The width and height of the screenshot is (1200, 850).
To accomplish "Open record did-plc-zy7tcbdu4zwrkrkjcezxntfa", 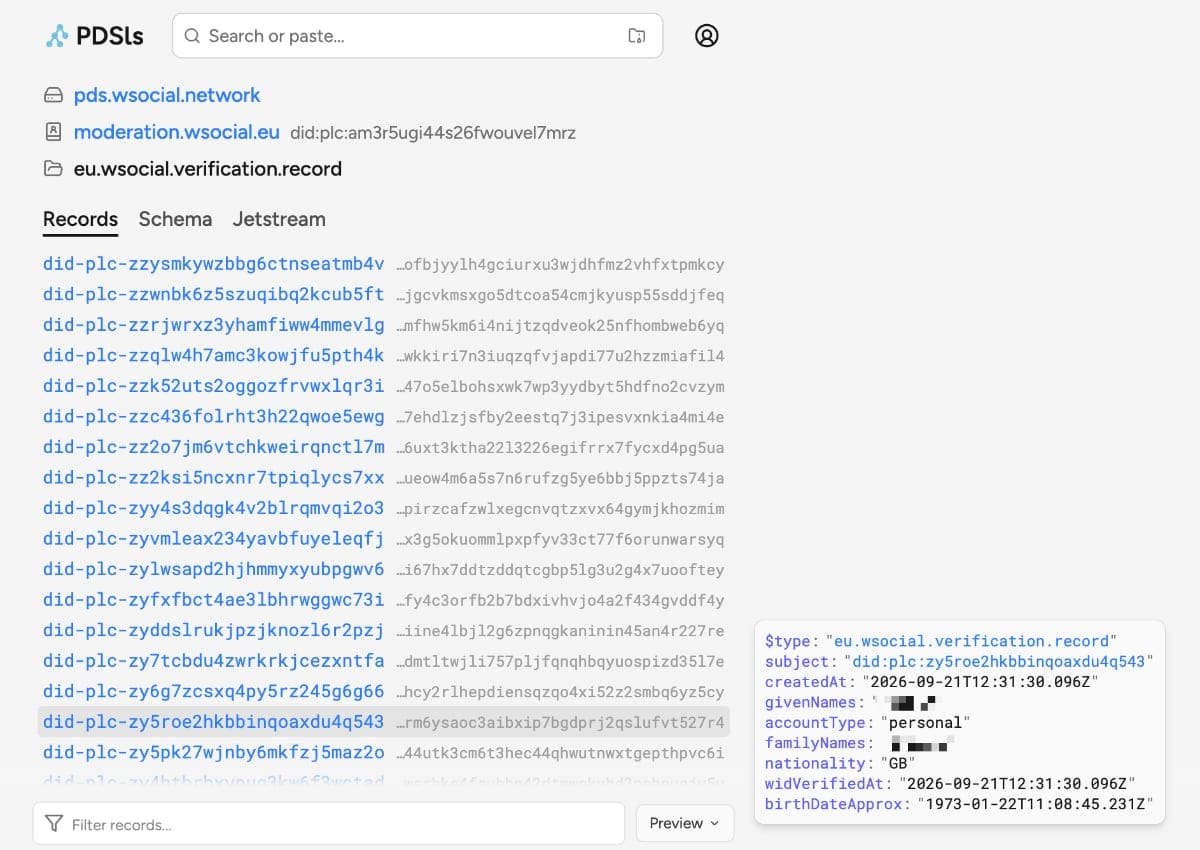I will point(213,661).
